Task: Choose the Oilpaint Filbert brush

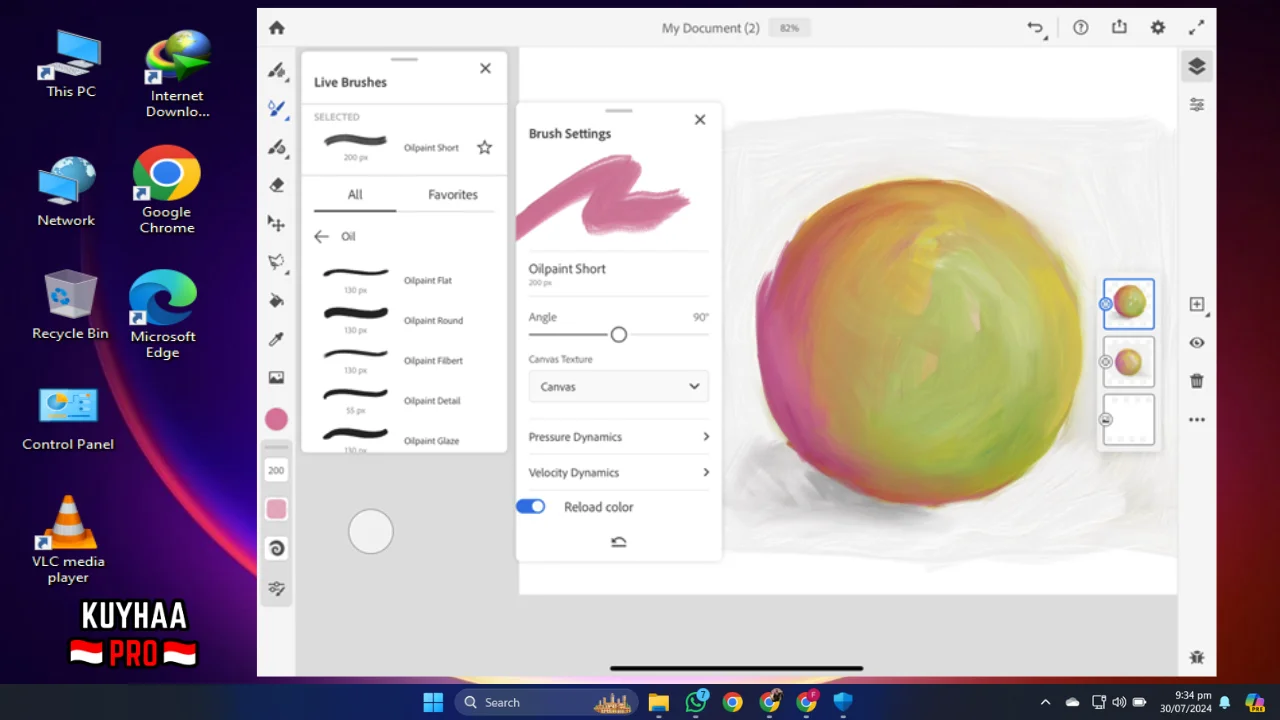Action: pyautogui.click(x=403, y=359)
